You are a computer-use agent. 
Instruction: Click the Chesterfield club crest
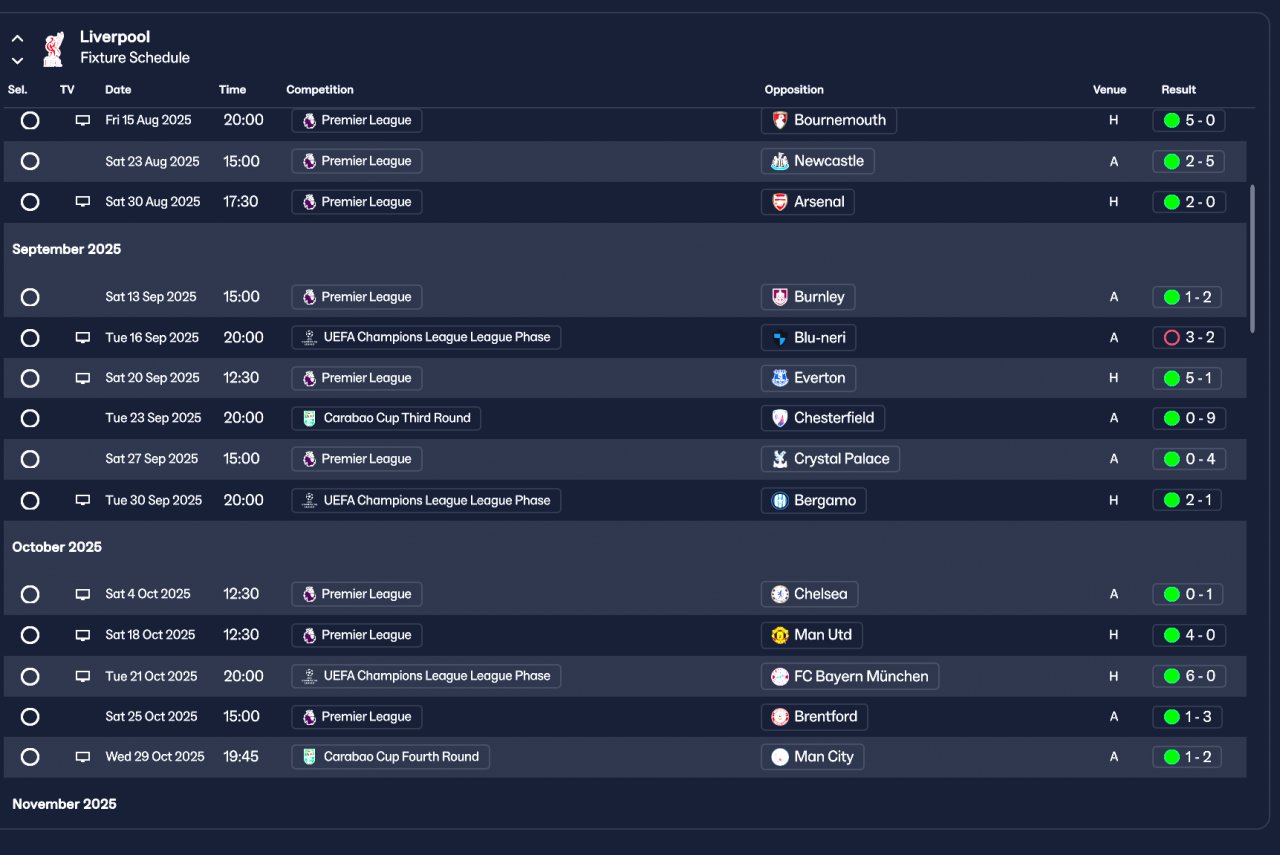pos(780,418)
